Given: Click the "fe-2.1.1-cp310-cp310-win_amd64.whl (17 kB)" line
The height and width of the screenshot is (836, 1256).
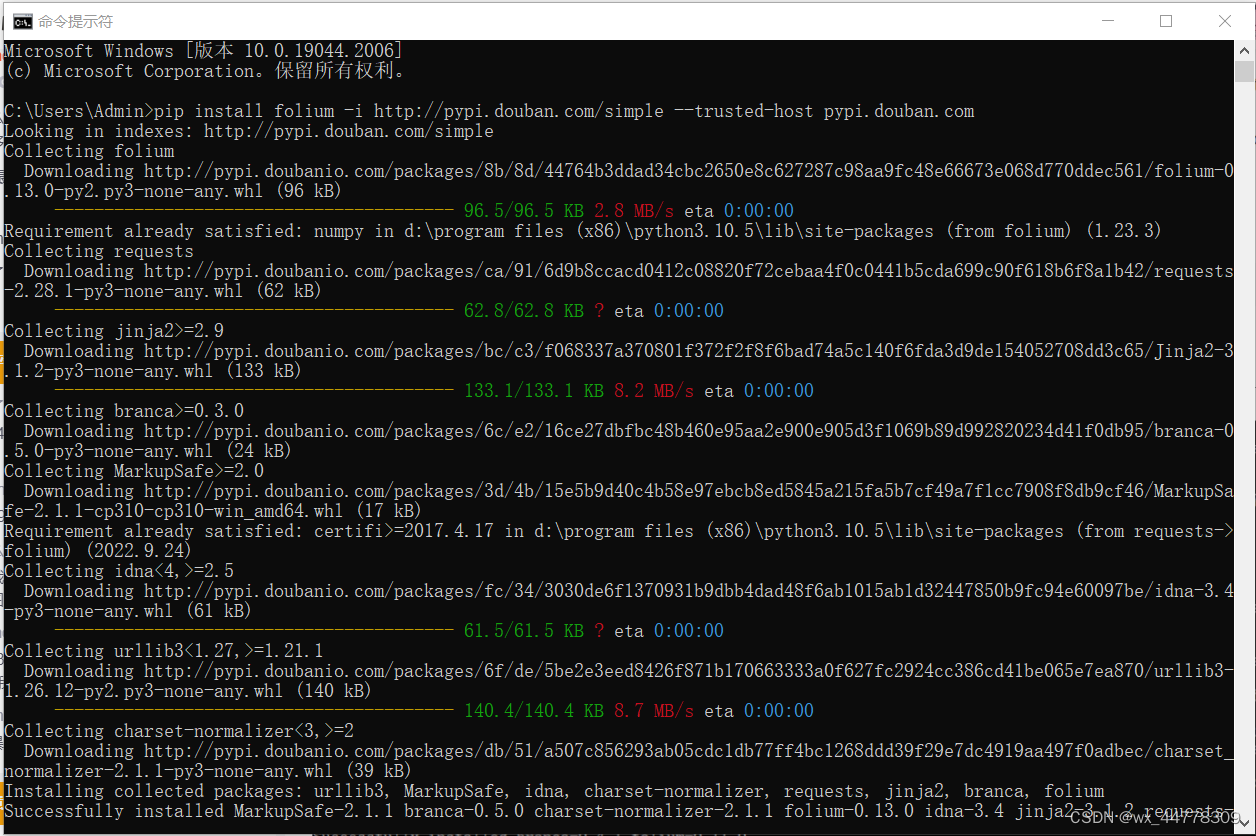Looking at the screenshot, I should pos(213,511).
